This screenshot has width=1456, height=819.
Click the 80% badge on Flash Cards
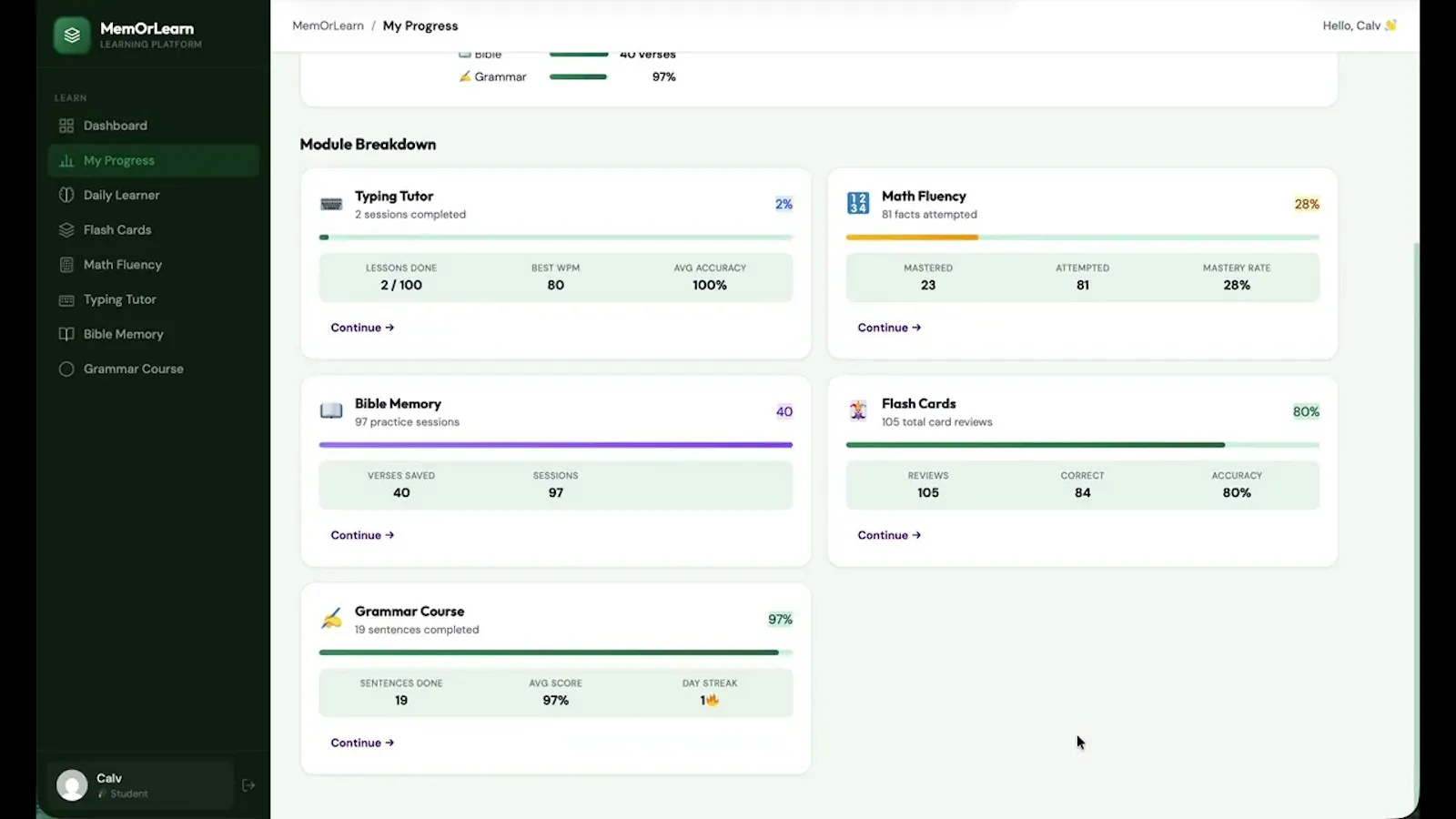pyautogui.click(x=1306, y=411)
